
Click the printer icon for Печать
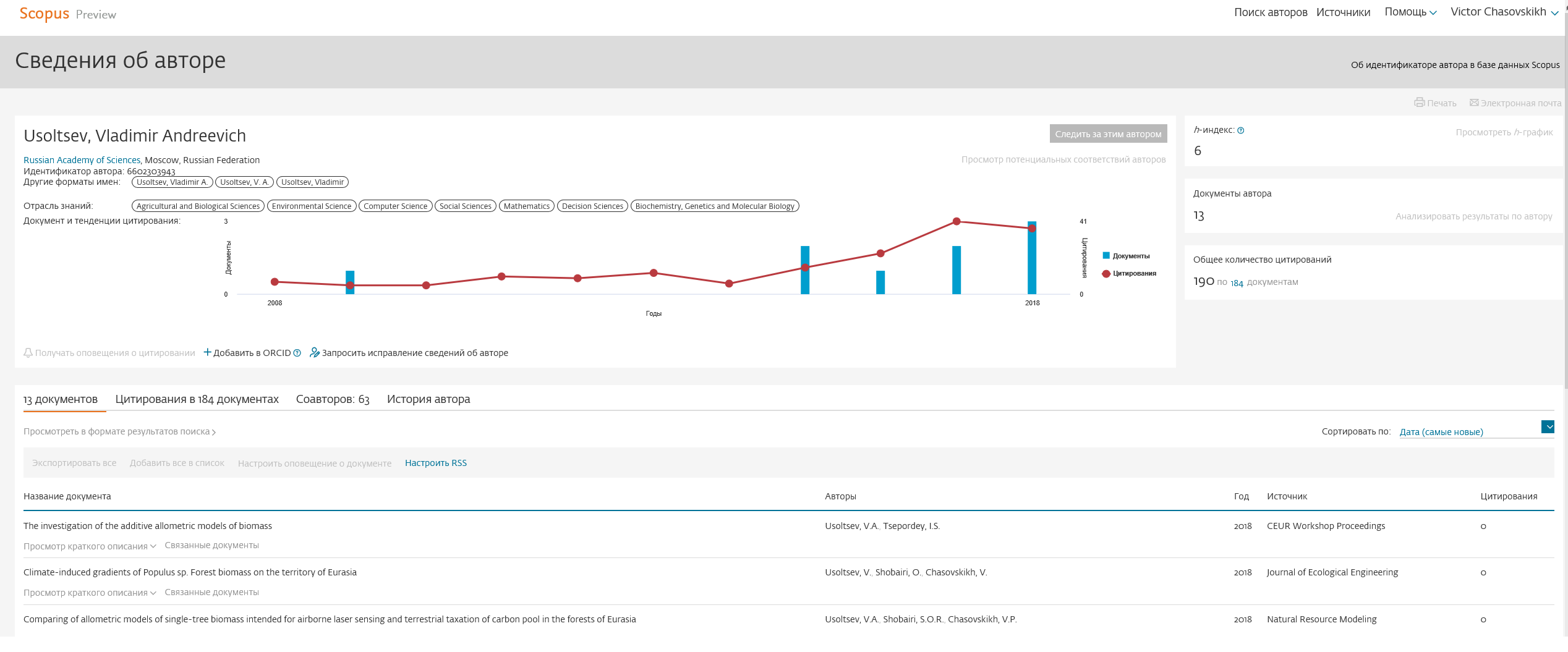(x=1419, y=103)
